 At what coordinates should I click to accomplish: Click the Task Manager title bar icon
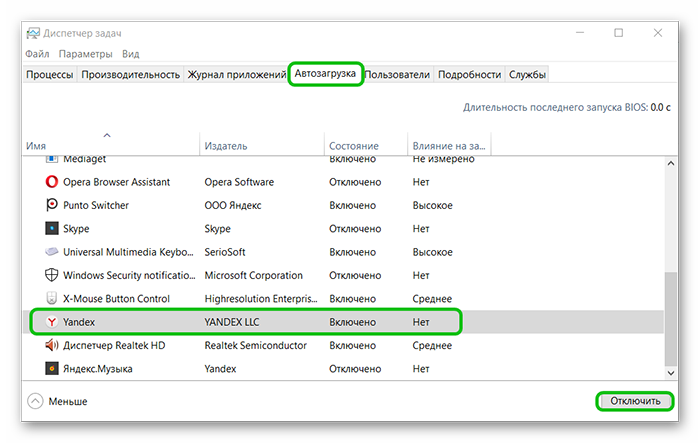pos(33,33)
